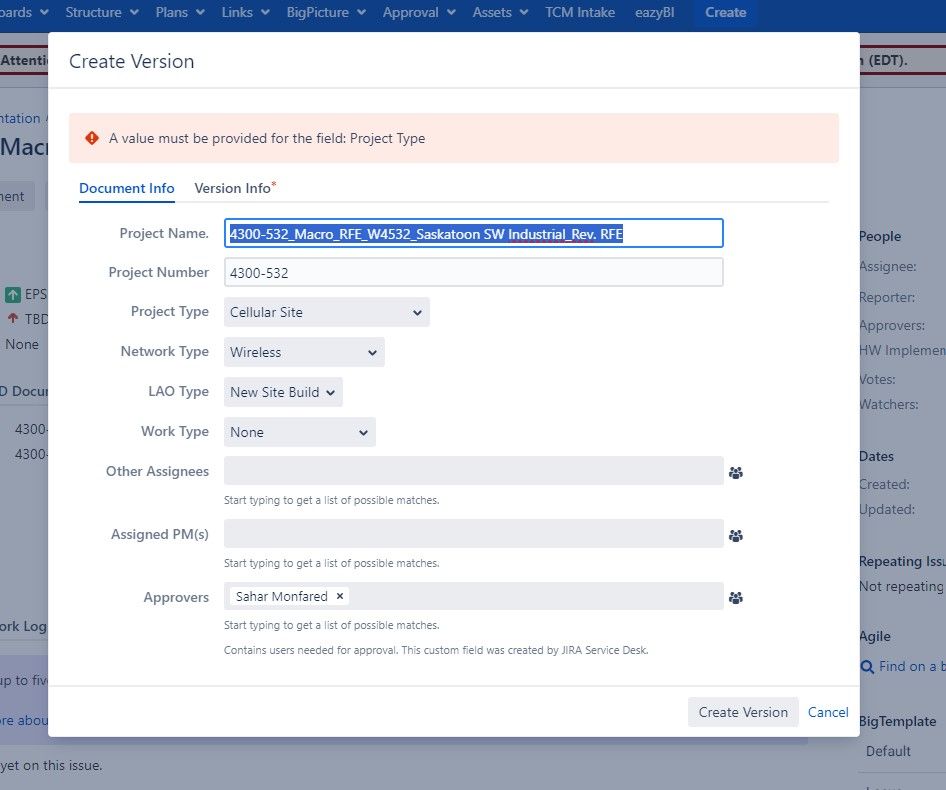Open user picker icon for Assigned PM(s)
This screenshot has height=790, width=946.
tap(735, 536)
